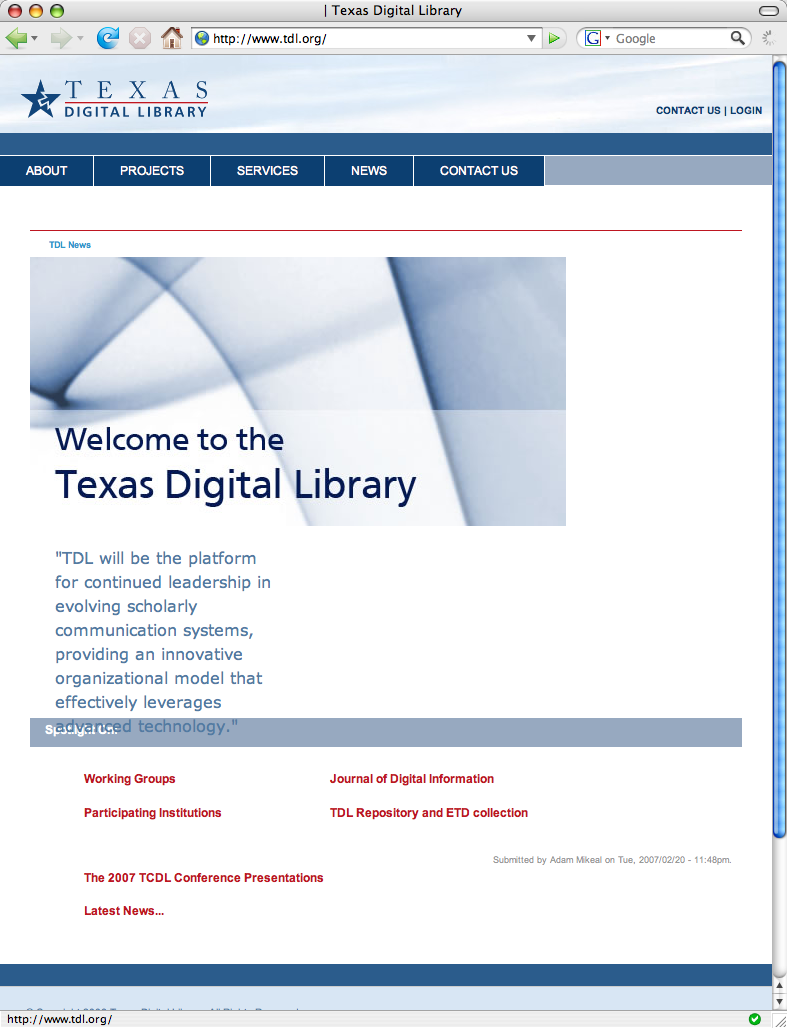Click the loading throbber icon

coord(768,38)
